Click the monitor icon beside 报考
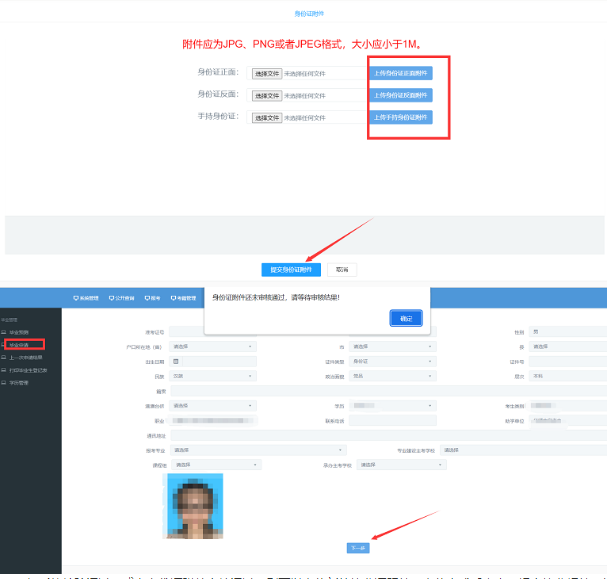This screenshot has width=607, height=579. pyautogui.click(x=147, y=298)
